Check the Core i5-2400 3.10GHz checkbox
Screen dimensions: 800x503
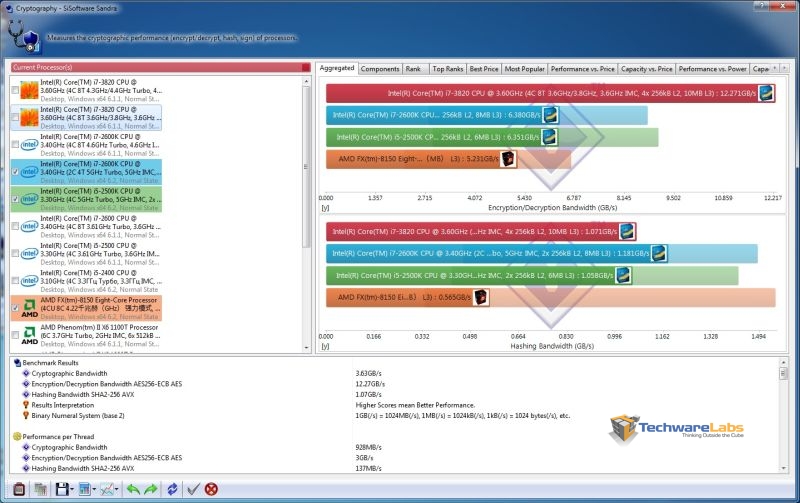click(x=15, y=281)
